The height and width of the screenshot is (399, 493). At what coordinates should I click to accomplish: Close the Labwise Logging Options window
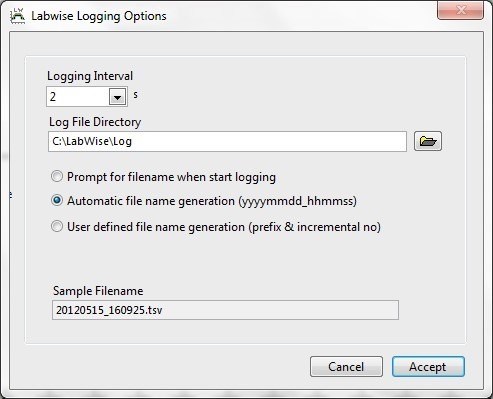click(460, 10)
